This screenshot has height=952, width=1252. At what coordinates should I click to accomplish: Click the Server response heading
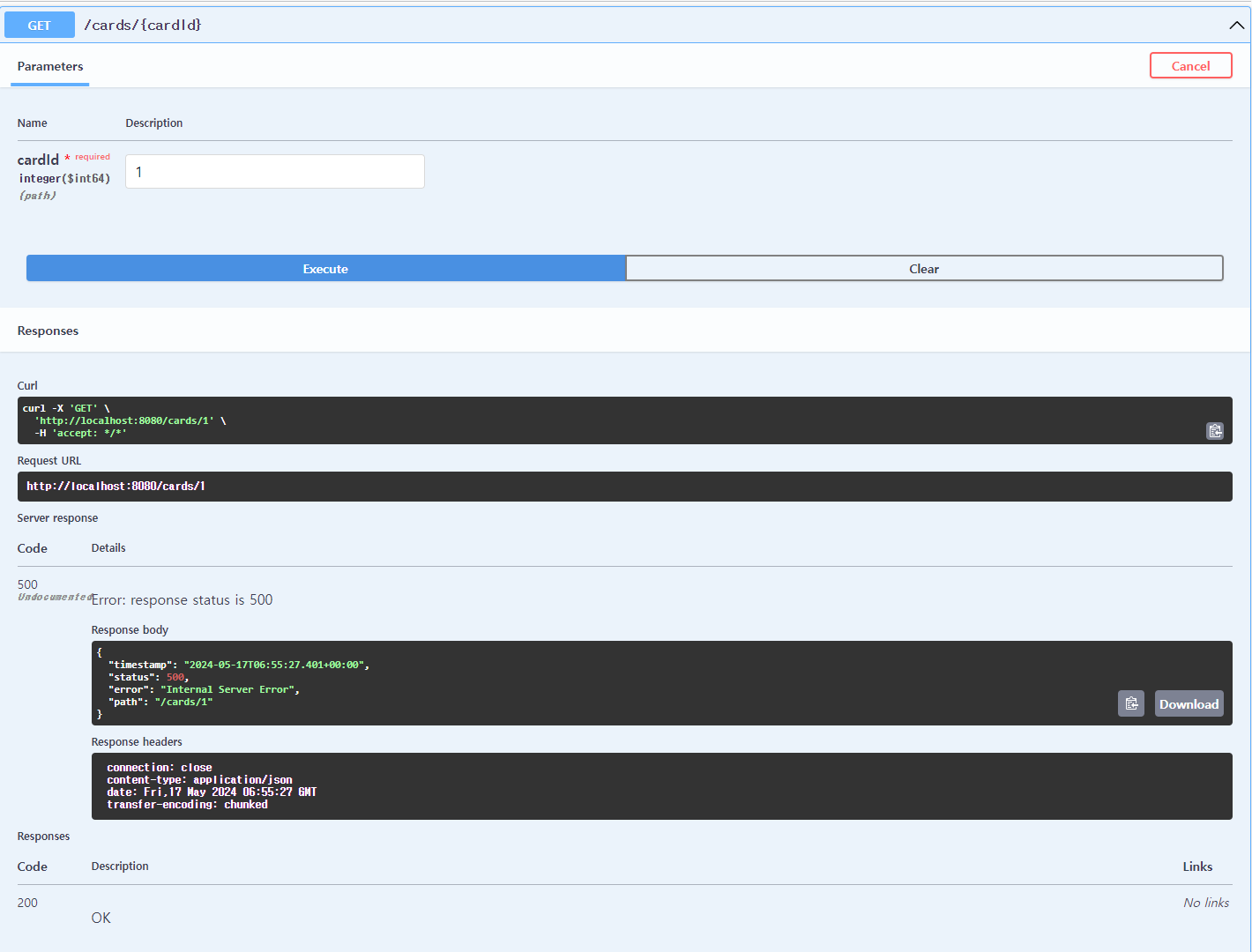pyautogui.click(x=57, y=518)
